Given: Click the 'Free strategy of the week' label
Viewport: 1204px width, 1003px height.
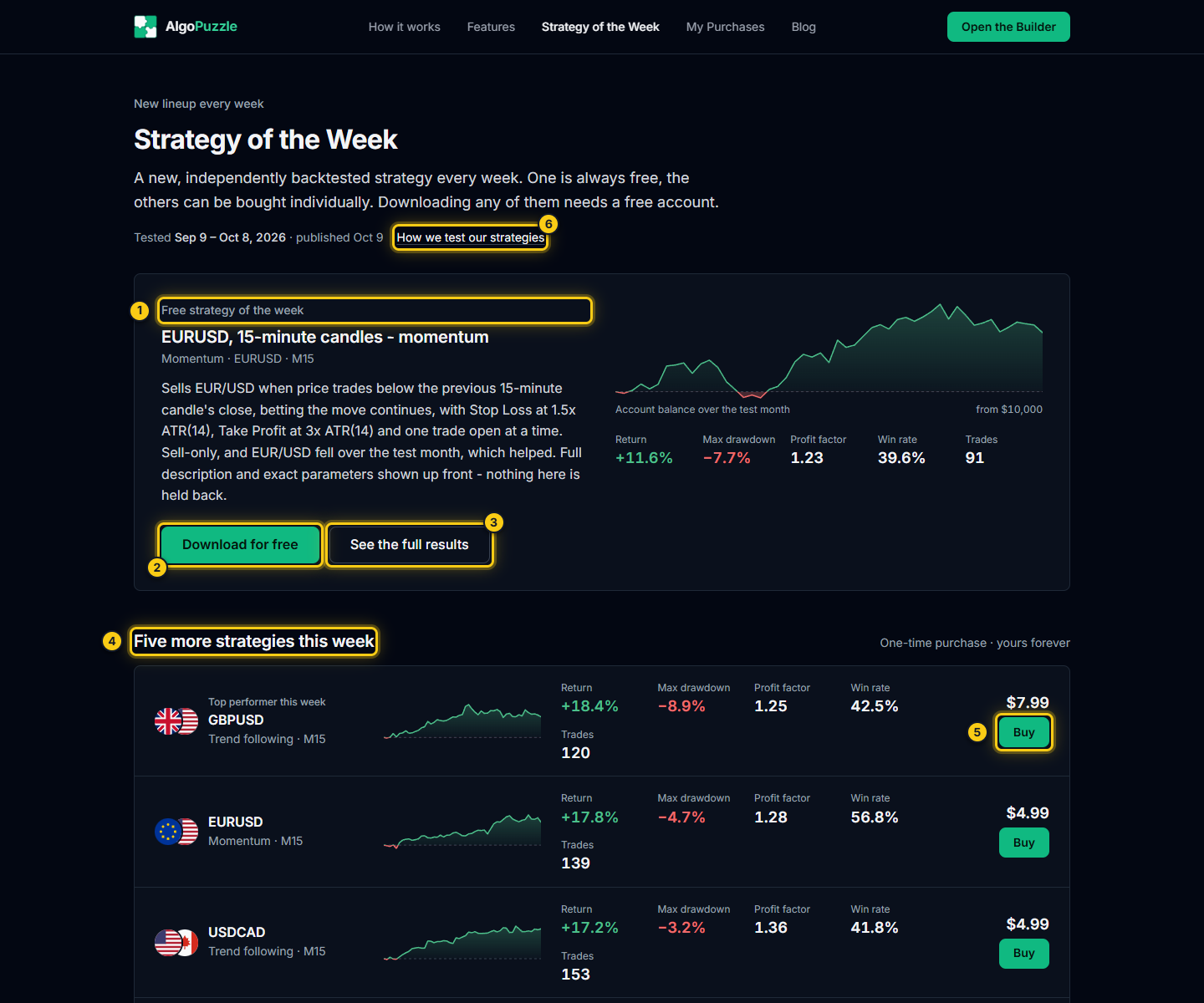Looking at the screenshot, I should pyautogui.click(x=232, y=310).
